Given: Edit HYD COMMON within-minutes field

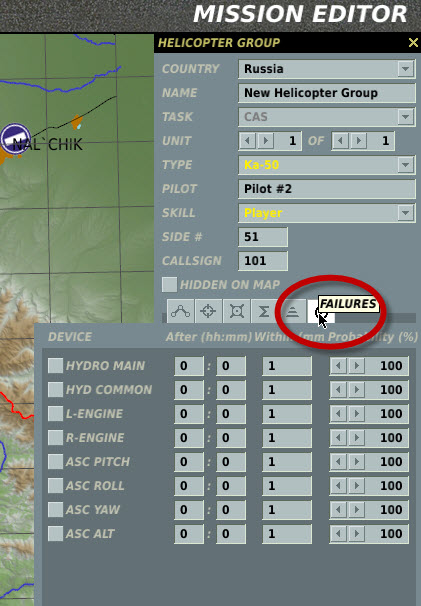Looking at the screenshot, I should [x=287, y=390].
